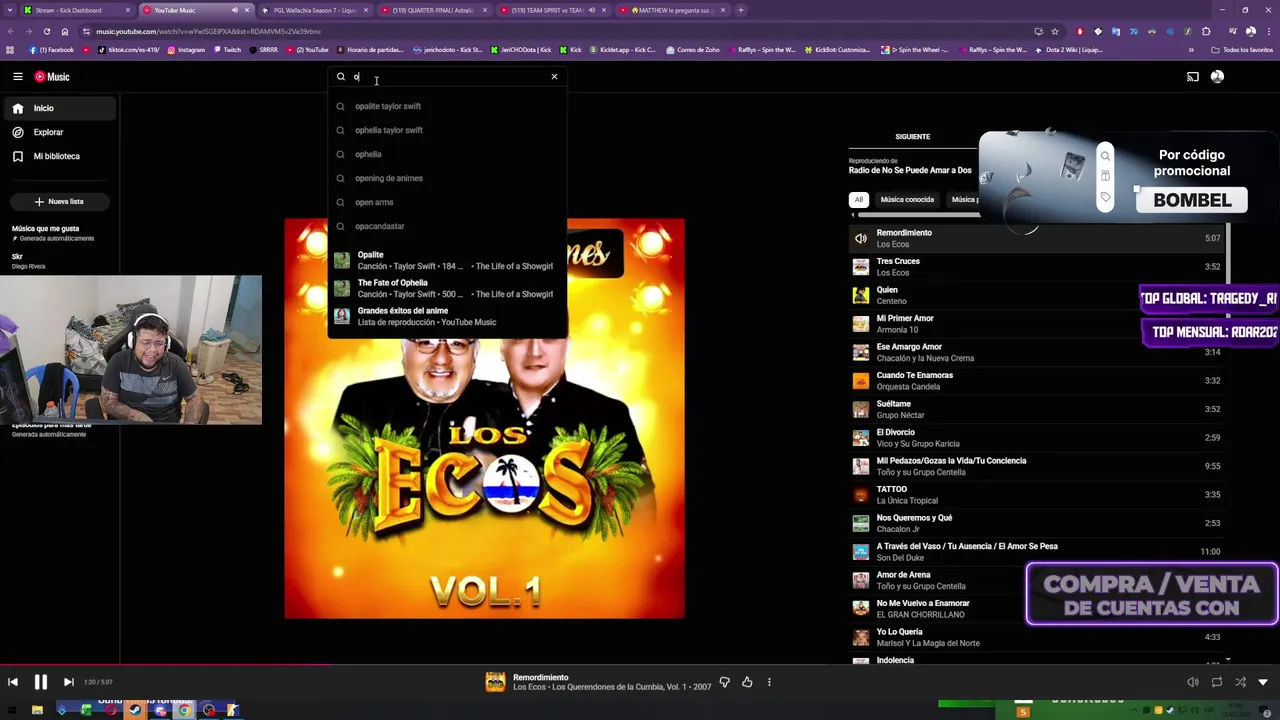
Task: Open the Skr playlist by Diego Rivera
Action: pyautogui.click(x=58, y=261)
